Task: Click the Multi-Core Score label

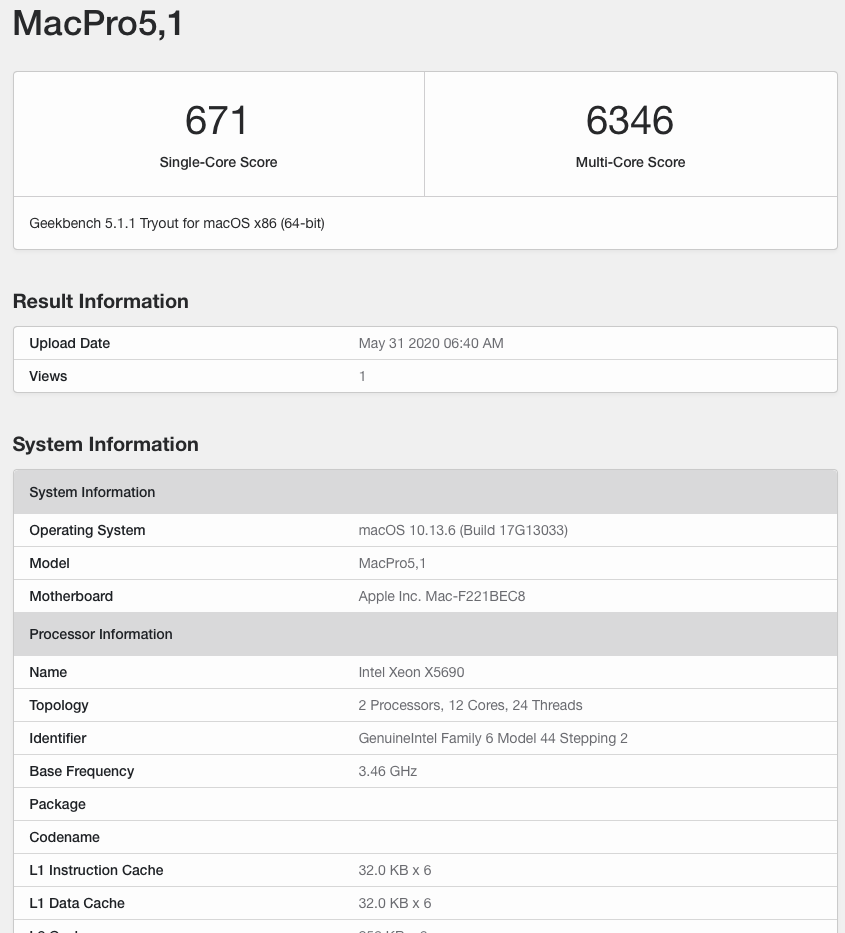Action: pos(630,162)
